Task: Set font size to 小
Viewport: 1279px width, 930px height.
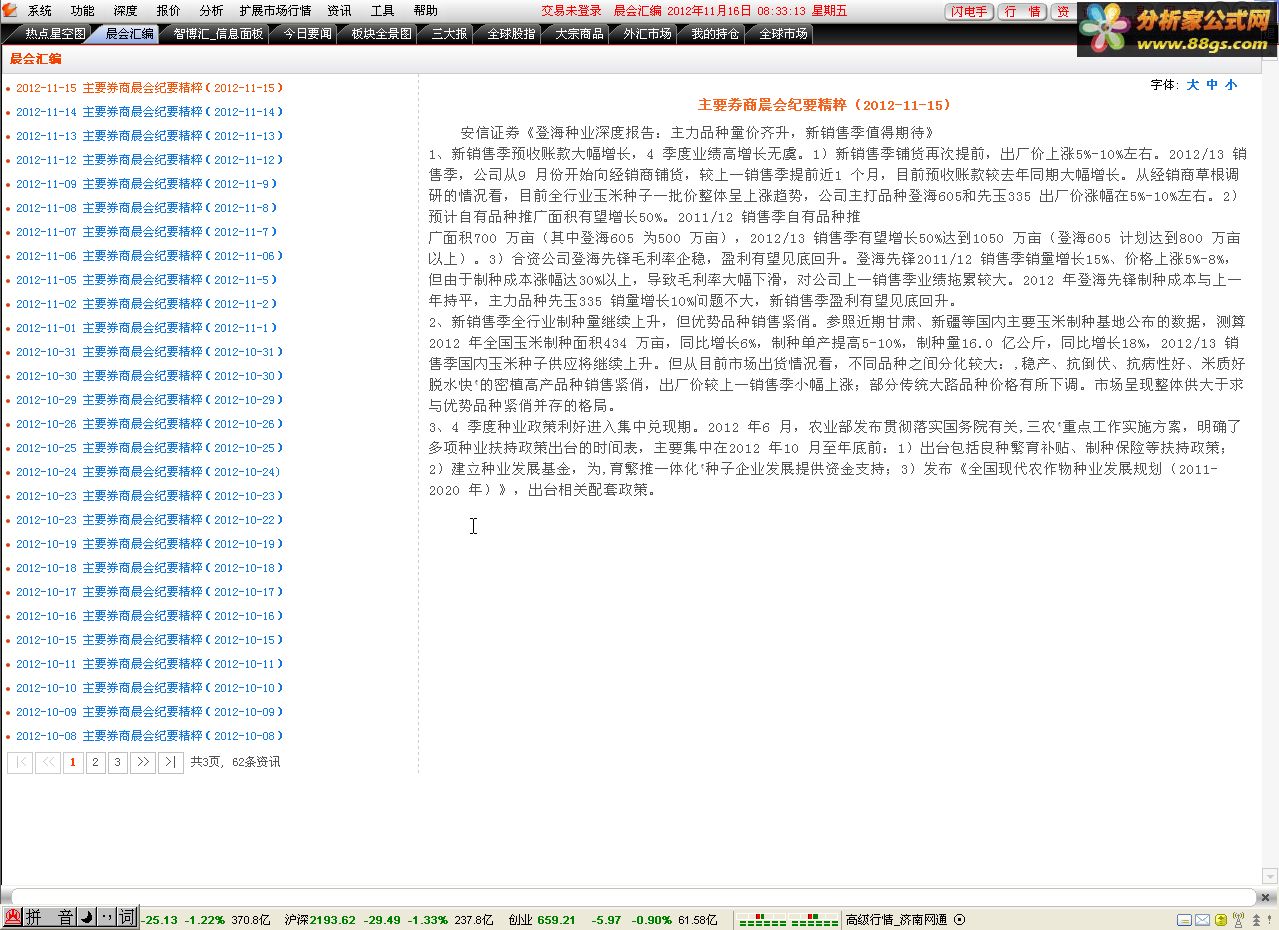Action: (x=1231, y=85)
